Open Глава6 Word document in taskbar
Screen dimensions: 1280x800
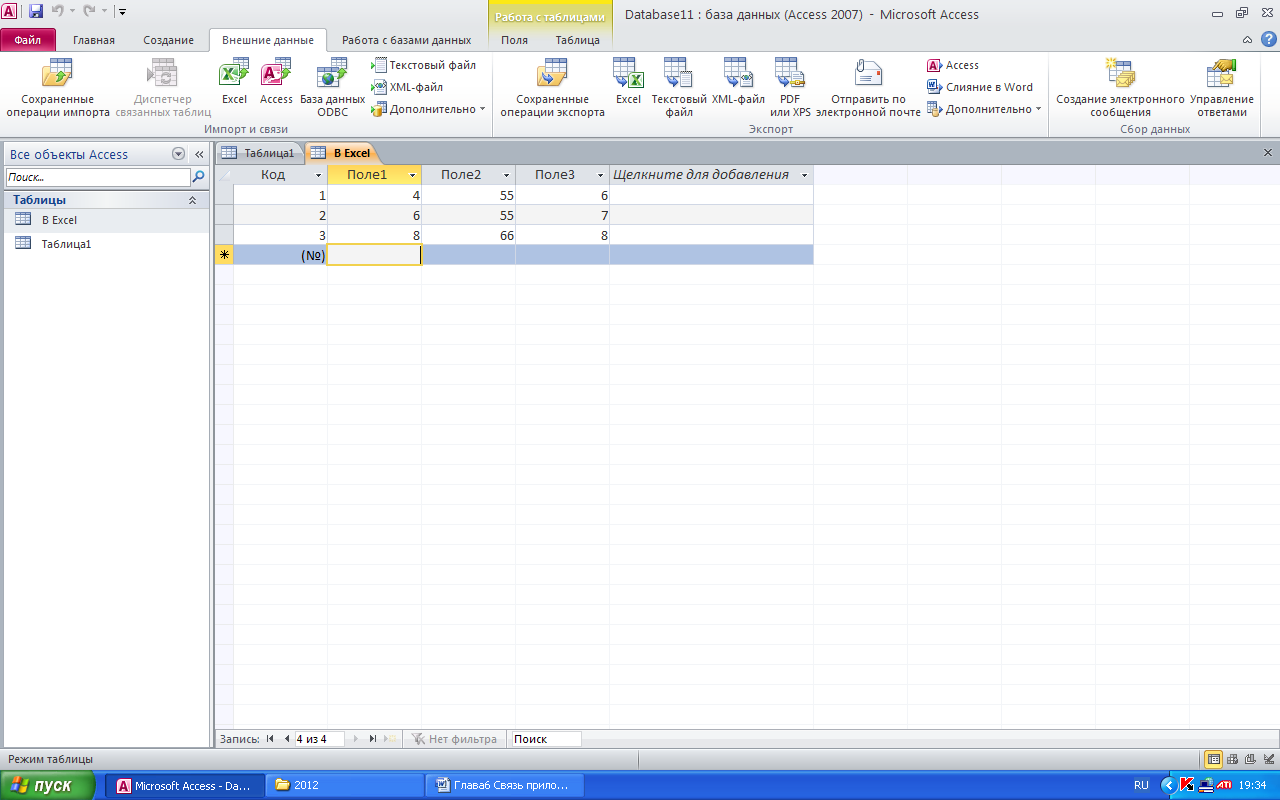point(505,786)
